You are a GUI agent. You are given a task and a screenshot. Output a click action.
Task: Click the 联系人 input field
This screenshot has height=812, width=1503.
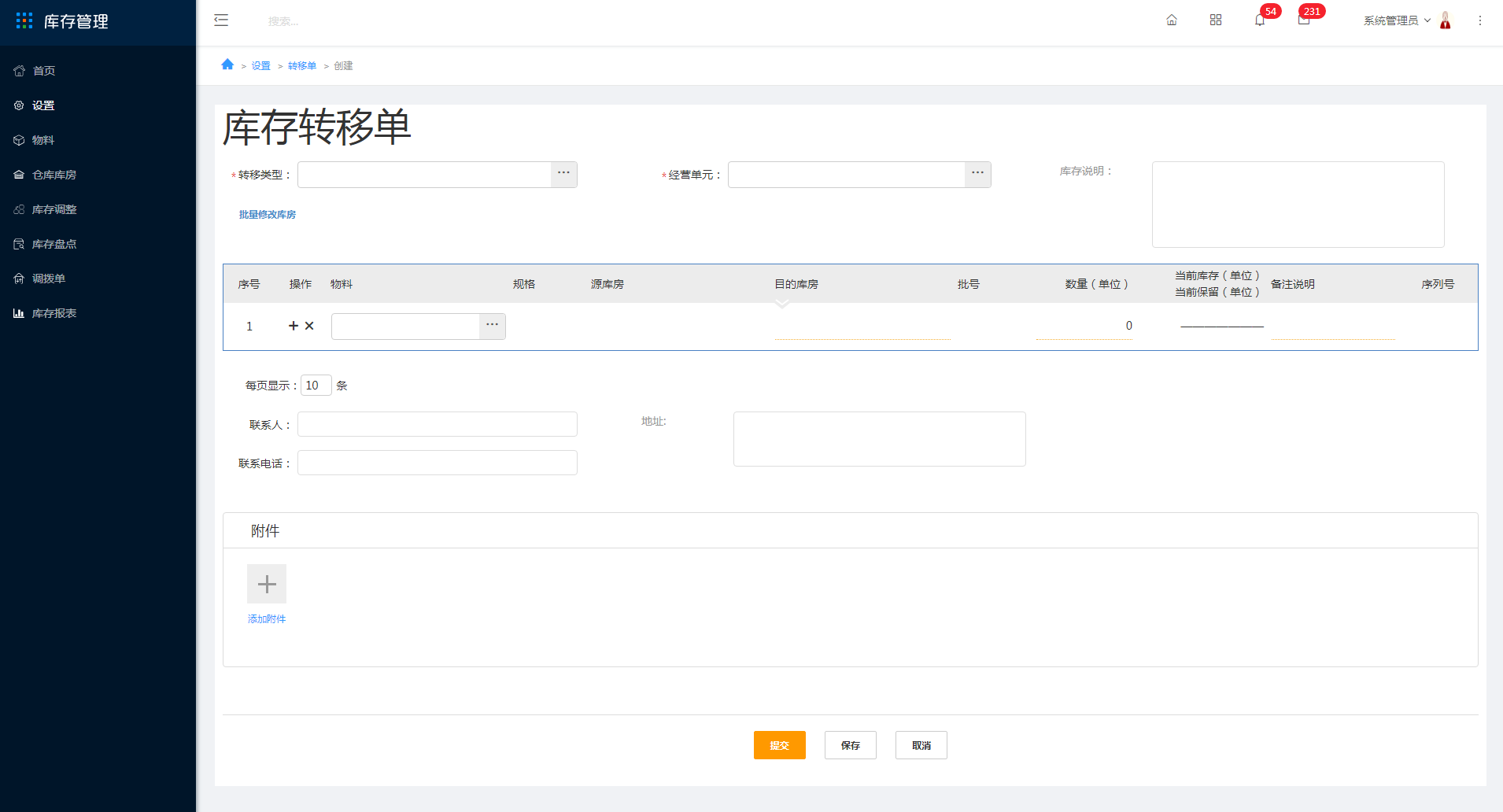point(437,424)
